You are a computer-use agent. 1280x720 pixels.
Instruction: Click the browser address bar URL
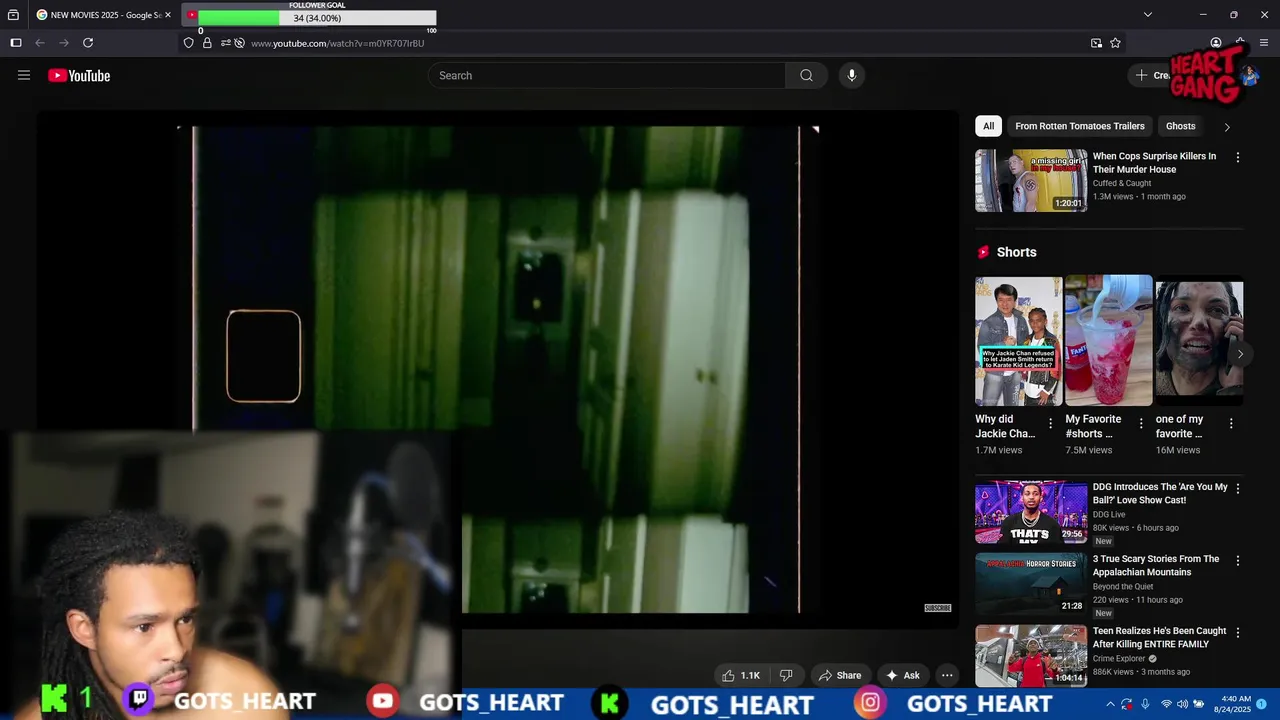coord(337,43)
